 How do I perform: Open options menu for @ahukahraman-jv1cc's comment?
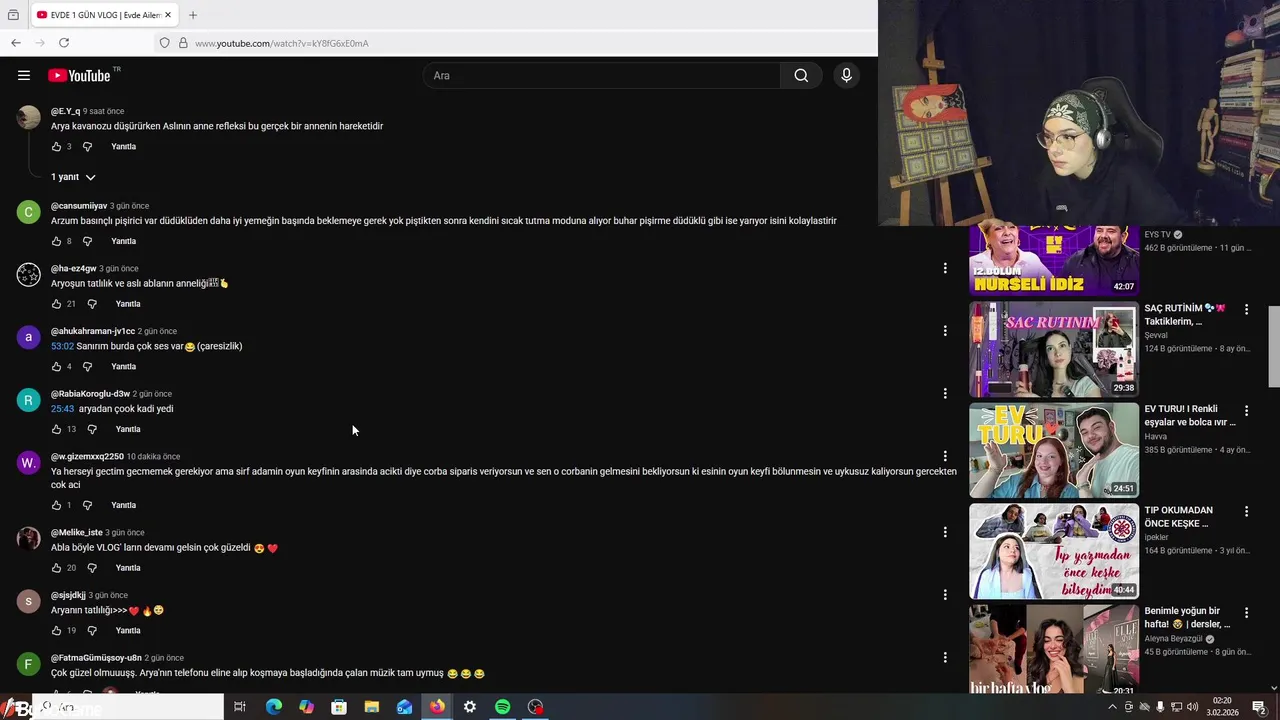945,331
